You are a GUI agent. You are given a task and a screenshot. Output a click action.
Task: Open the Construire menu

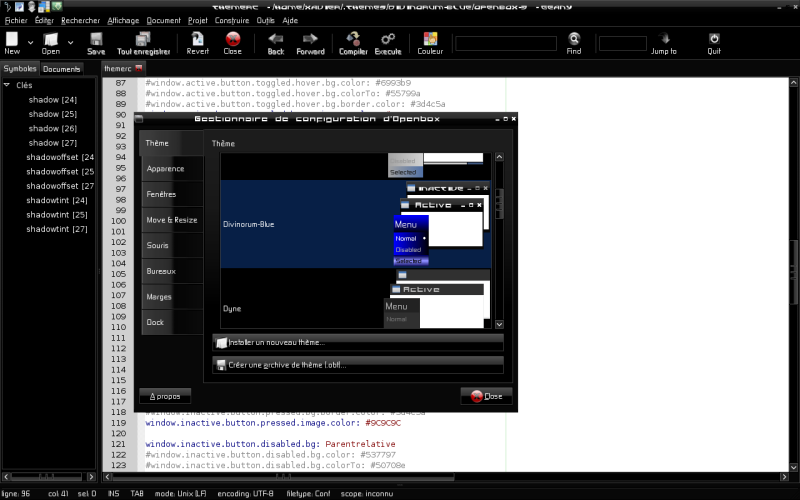coord(232,20)
